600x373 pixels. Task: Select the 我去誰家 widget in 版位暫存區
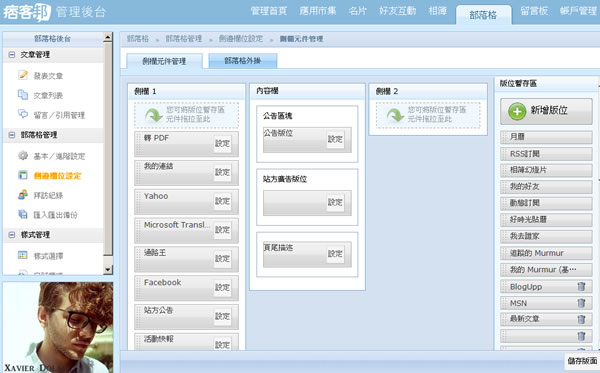[546, 236]
